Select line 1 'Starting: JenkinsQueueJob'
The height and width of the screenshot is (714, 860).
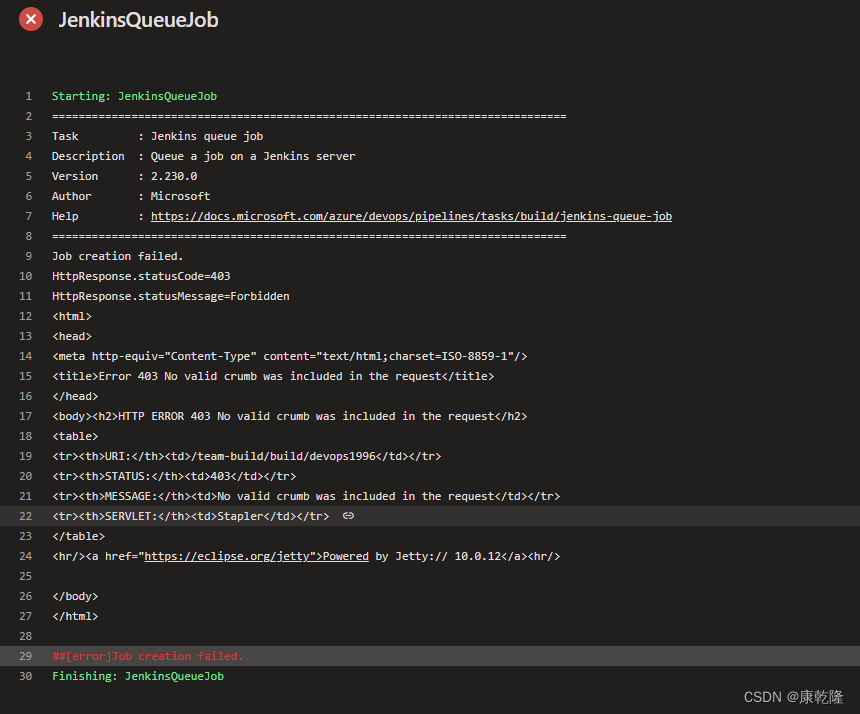(134, 96)
